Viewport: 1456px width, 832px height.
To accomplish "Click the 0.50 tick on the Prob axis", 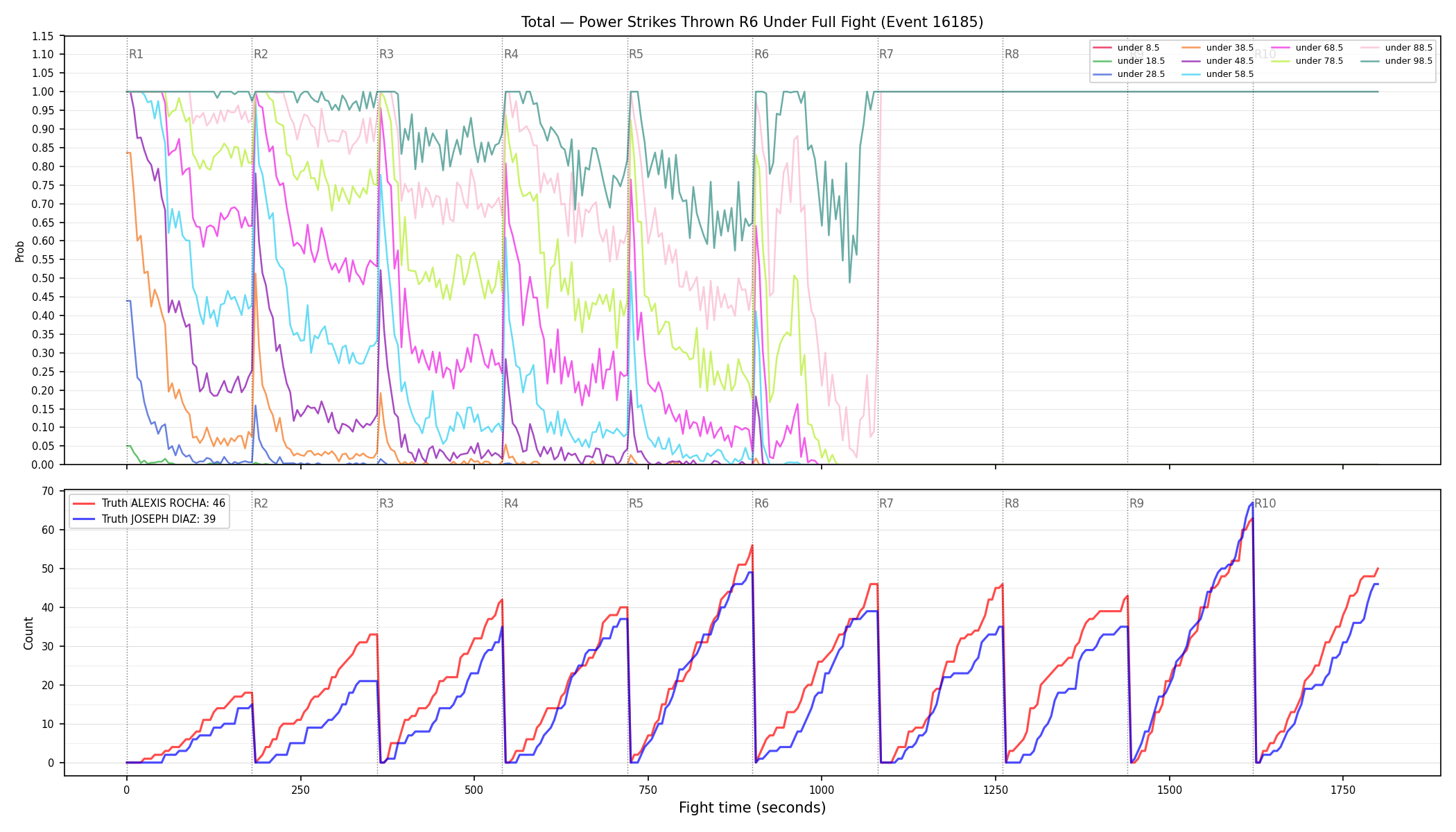I will 42,278.
